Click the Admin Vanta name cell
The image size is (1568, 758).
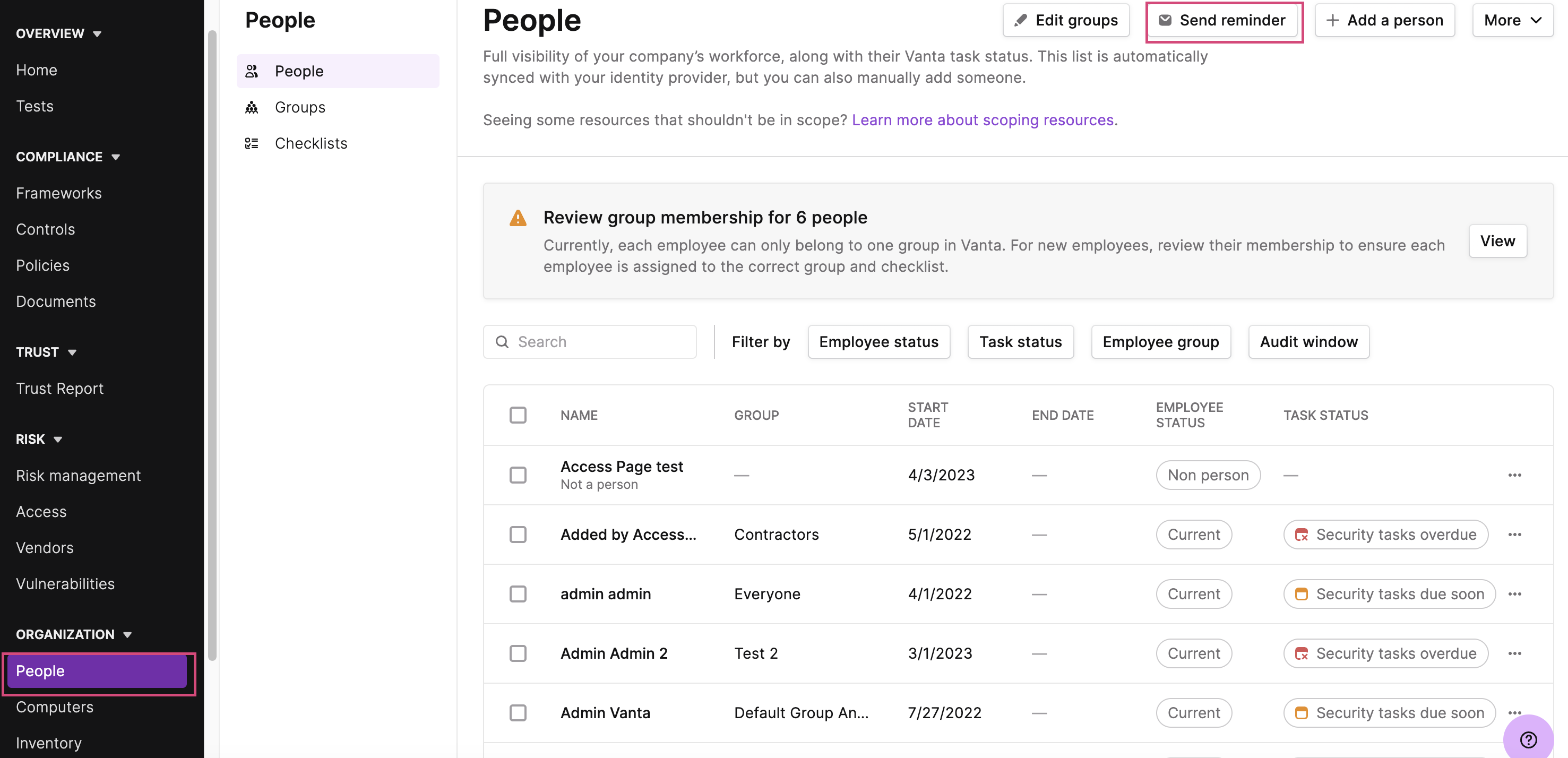pos(606,713)
